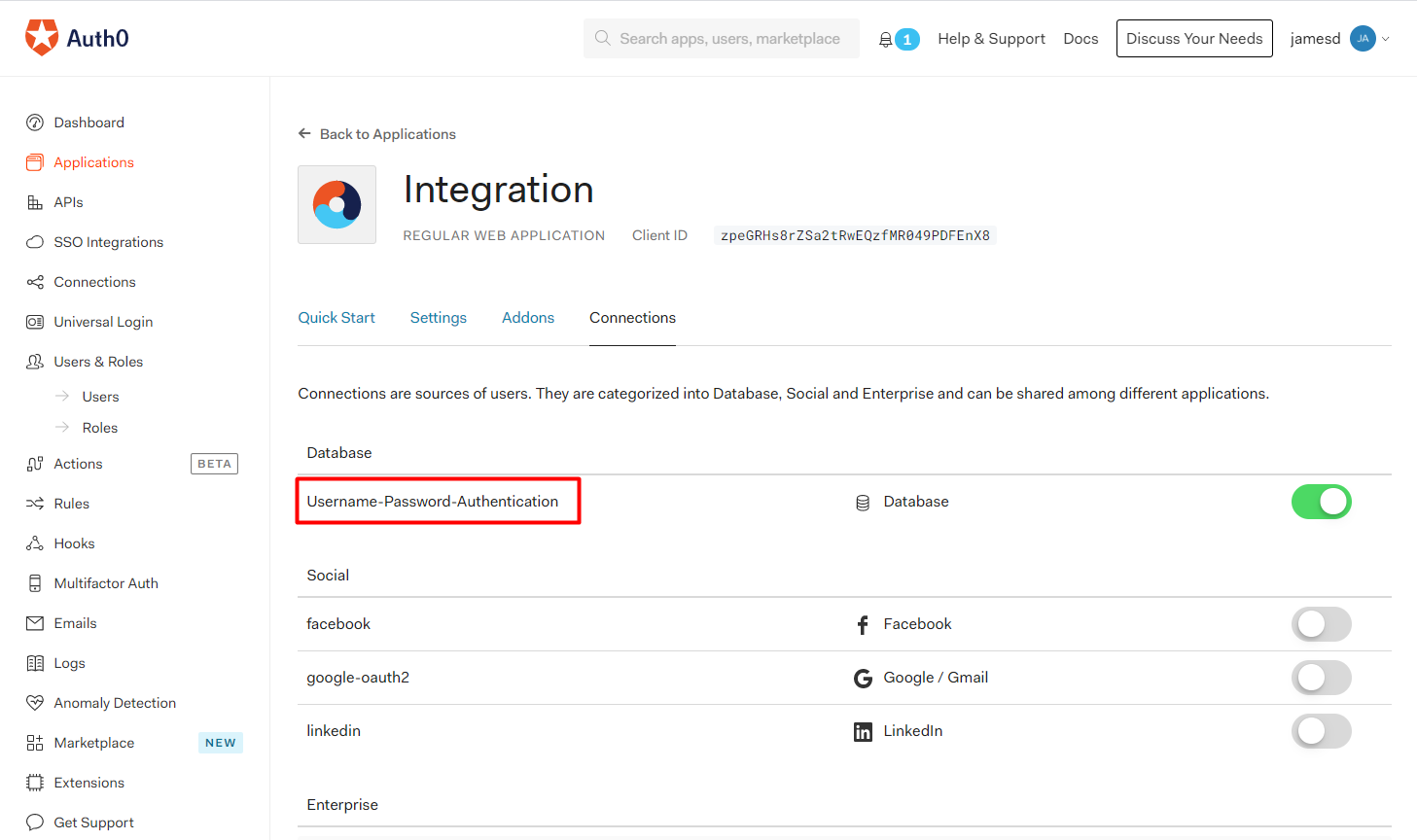
Task: Open the facebook connection name
Action: (x=338, y=624)
